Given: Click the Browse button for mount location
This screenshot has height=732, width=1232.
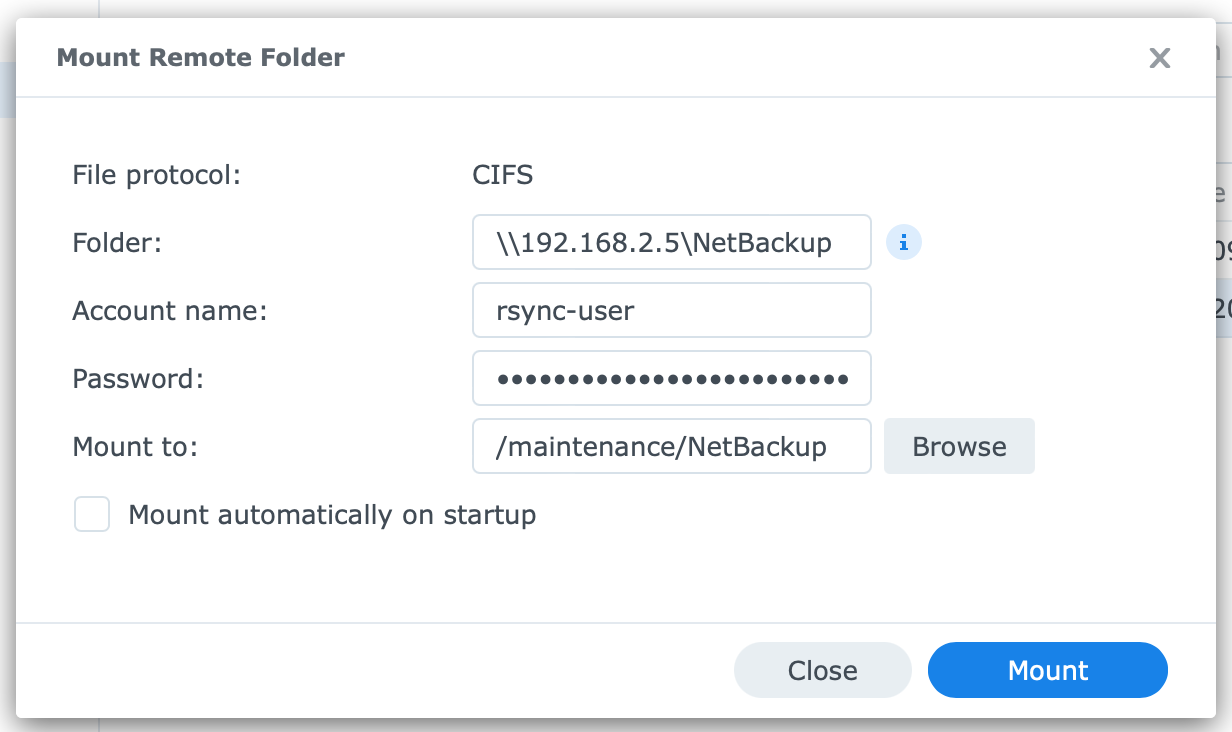Looking at the screenshot, I should (959, 446).
